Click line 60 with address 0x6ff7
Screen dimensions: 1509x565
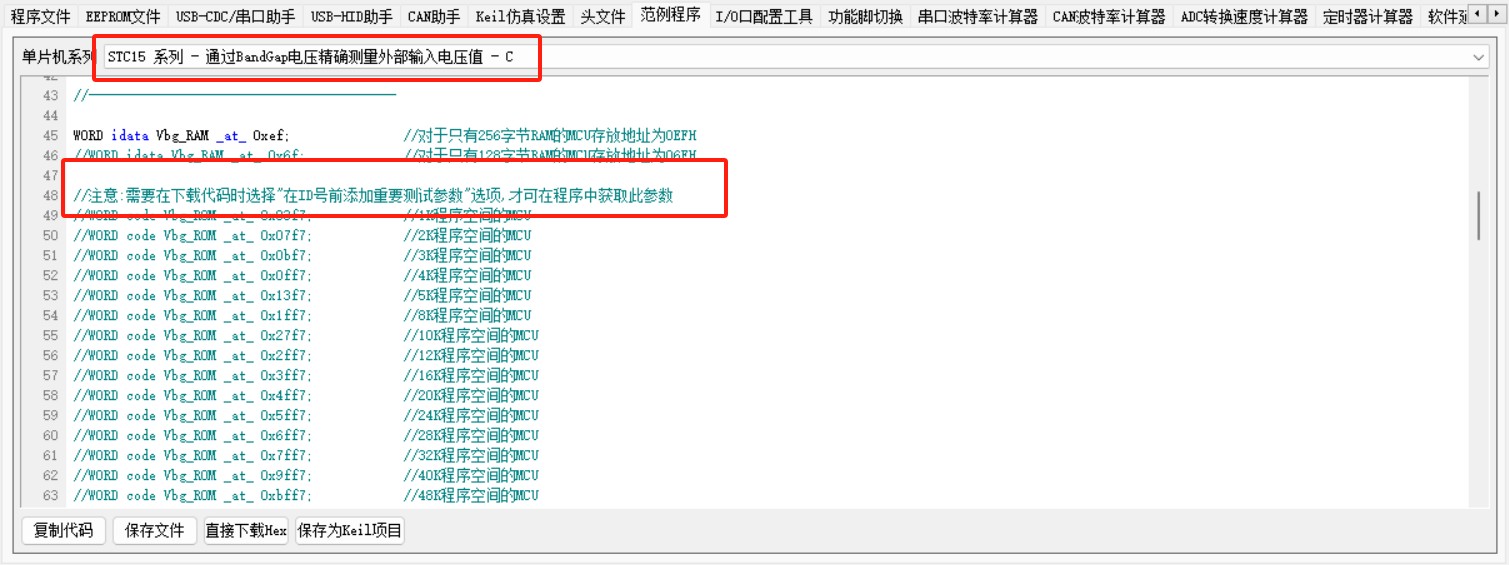pos(192,435)
